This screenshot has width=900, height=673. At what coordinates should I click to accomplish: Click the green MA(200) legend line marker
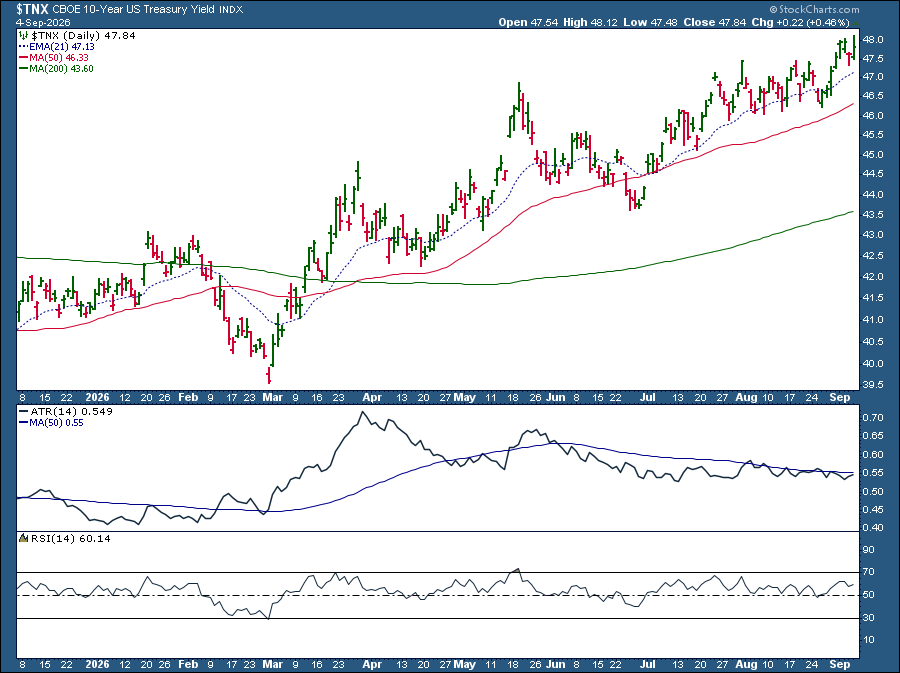point(24,68)
